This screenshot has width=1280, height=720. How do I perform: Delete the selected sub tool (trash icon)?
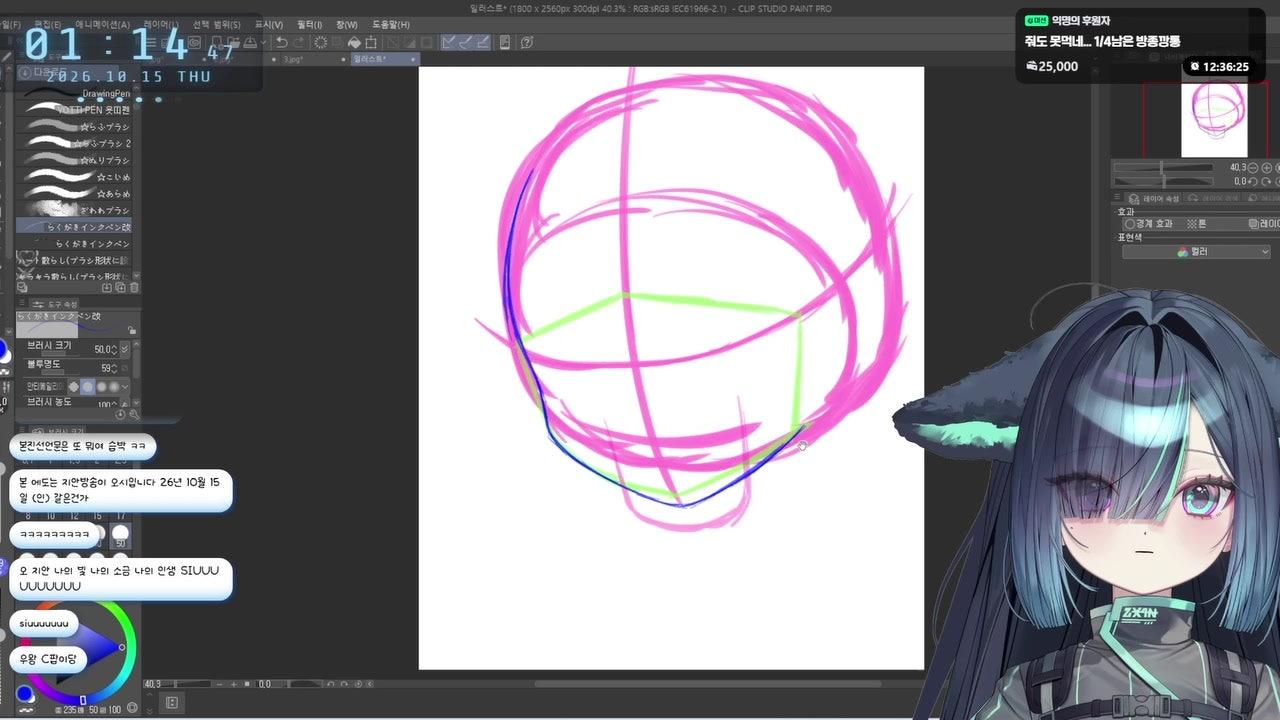pyautogui.click(x=134, y=288)
